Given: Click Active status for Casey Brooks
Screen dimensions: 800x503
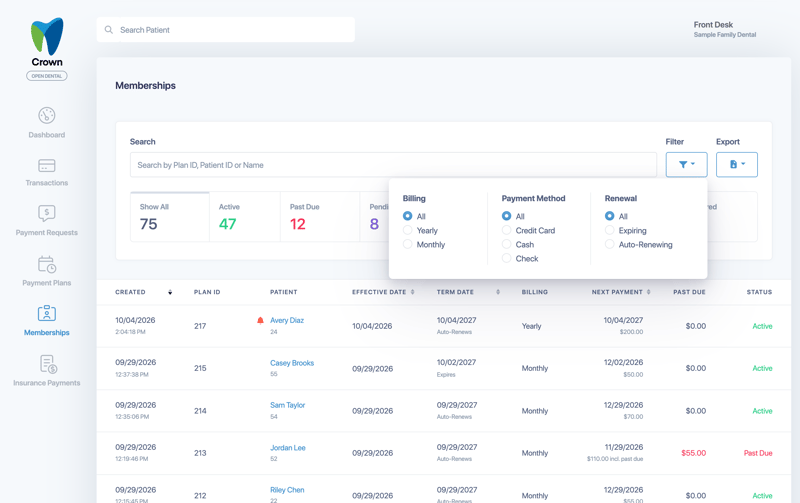Looking at the screenshot, I should coord(762,368).
